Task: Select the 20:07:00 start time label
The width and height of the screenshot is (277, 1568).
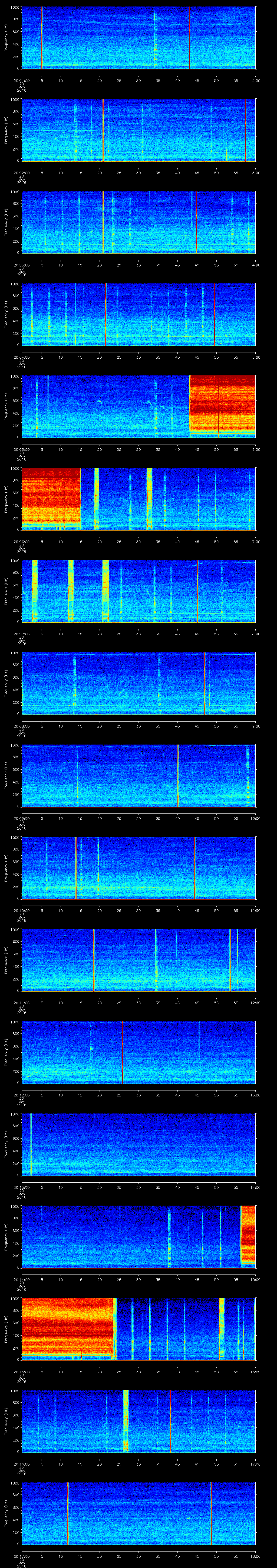Action: [21, 634]
